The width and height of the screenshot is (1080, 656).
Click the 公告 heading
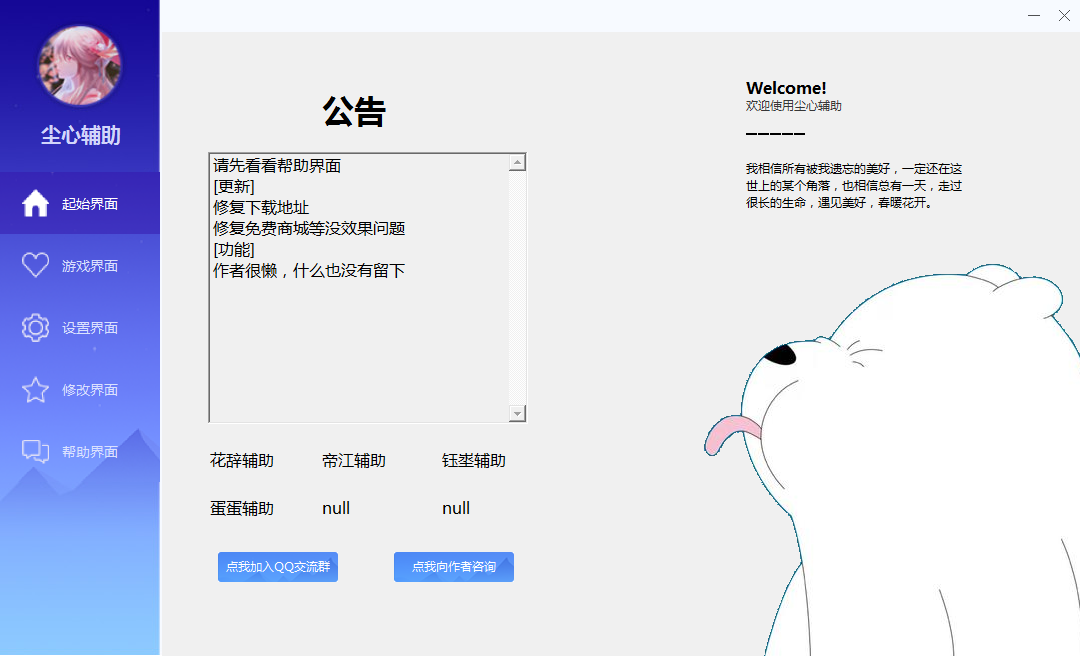click(354, 111)
